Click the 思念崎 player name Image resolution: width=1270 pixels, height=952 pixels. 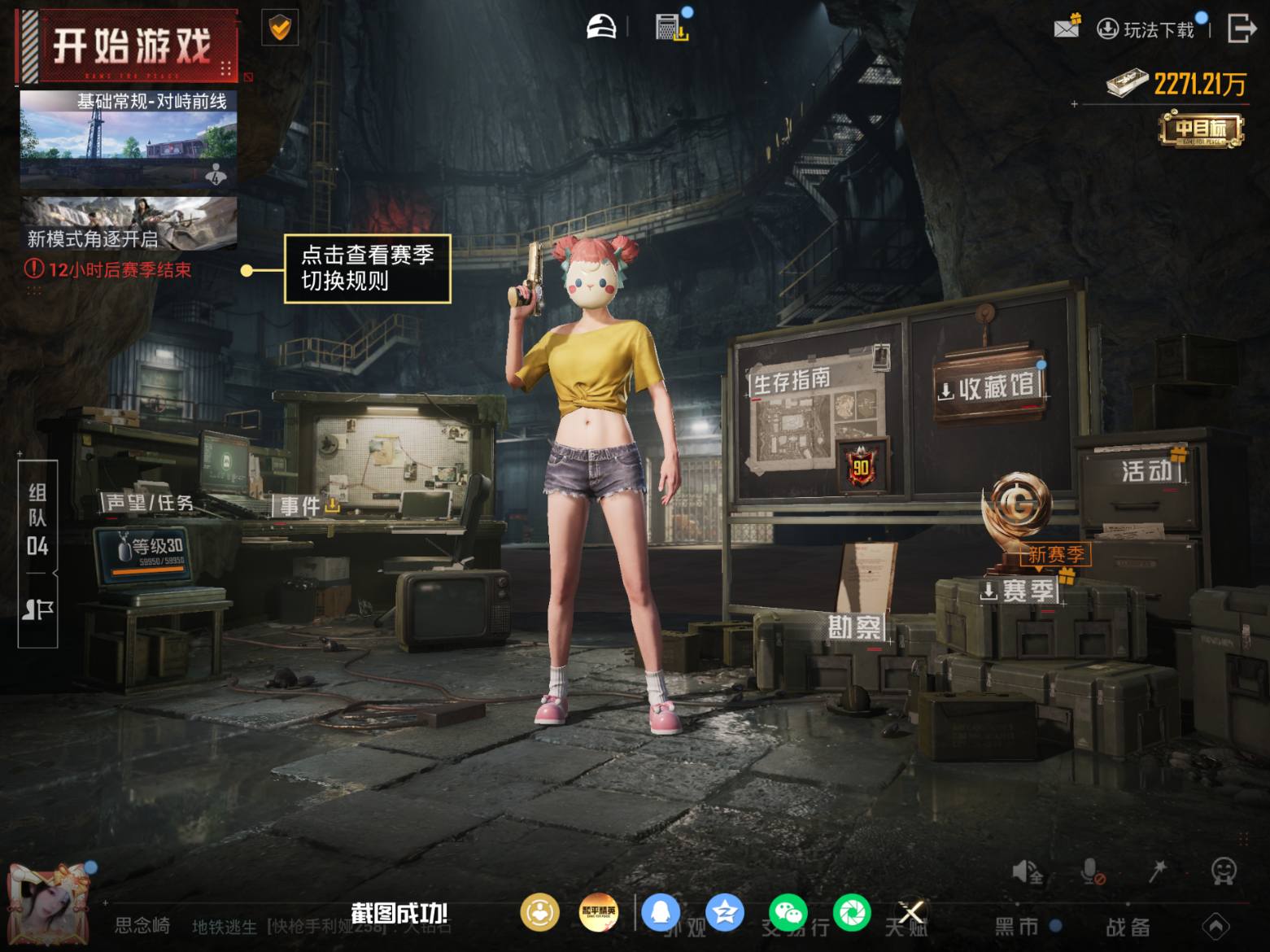142,925
